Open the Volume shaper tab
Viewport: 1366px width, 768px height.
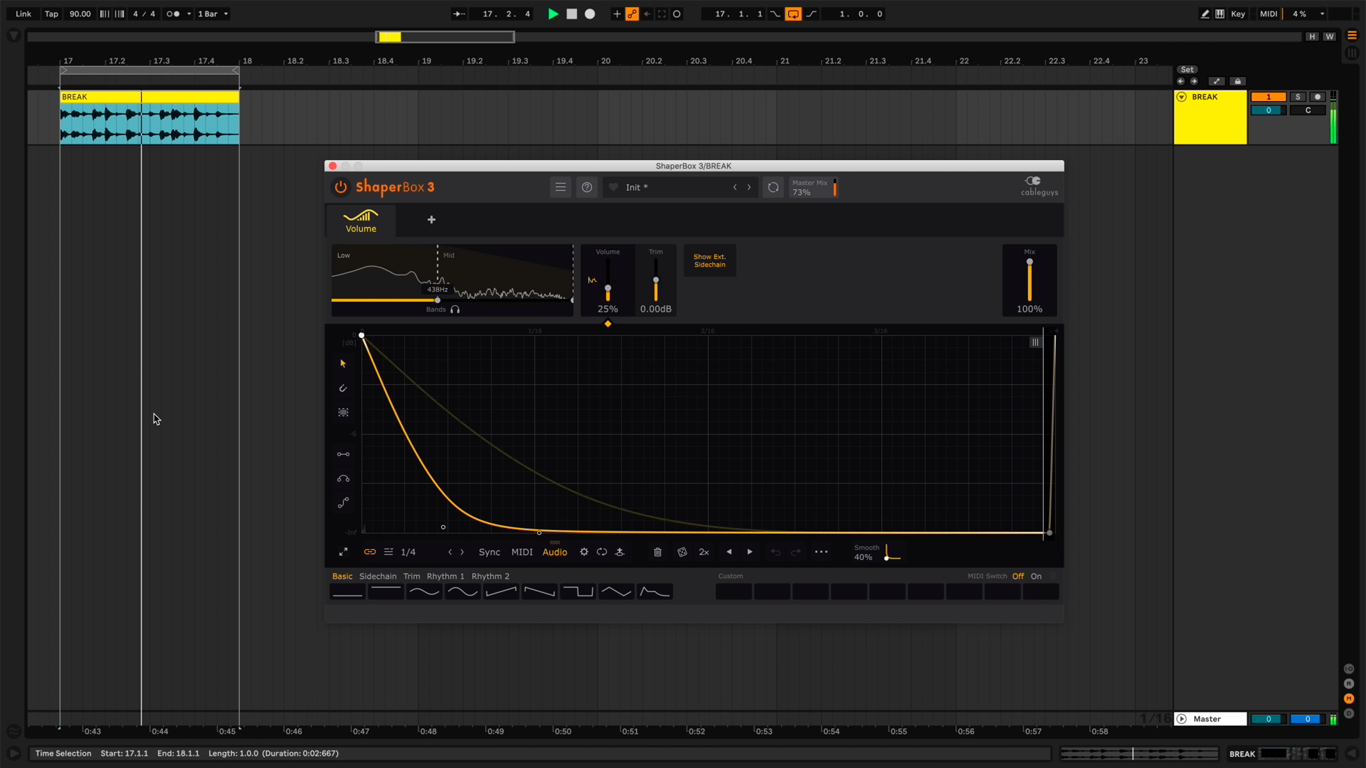[361, 221]
